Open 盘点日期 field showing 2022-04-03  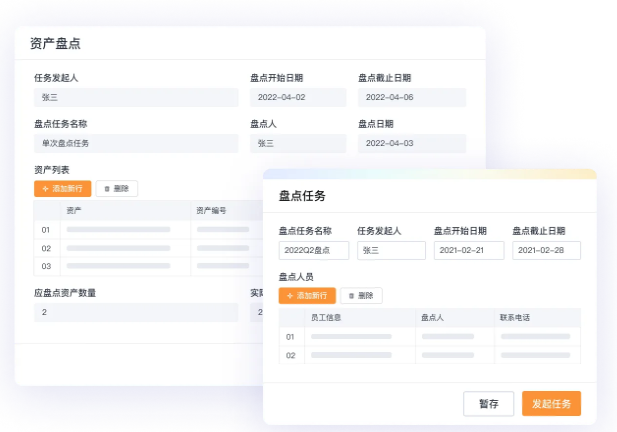point(412,143)
